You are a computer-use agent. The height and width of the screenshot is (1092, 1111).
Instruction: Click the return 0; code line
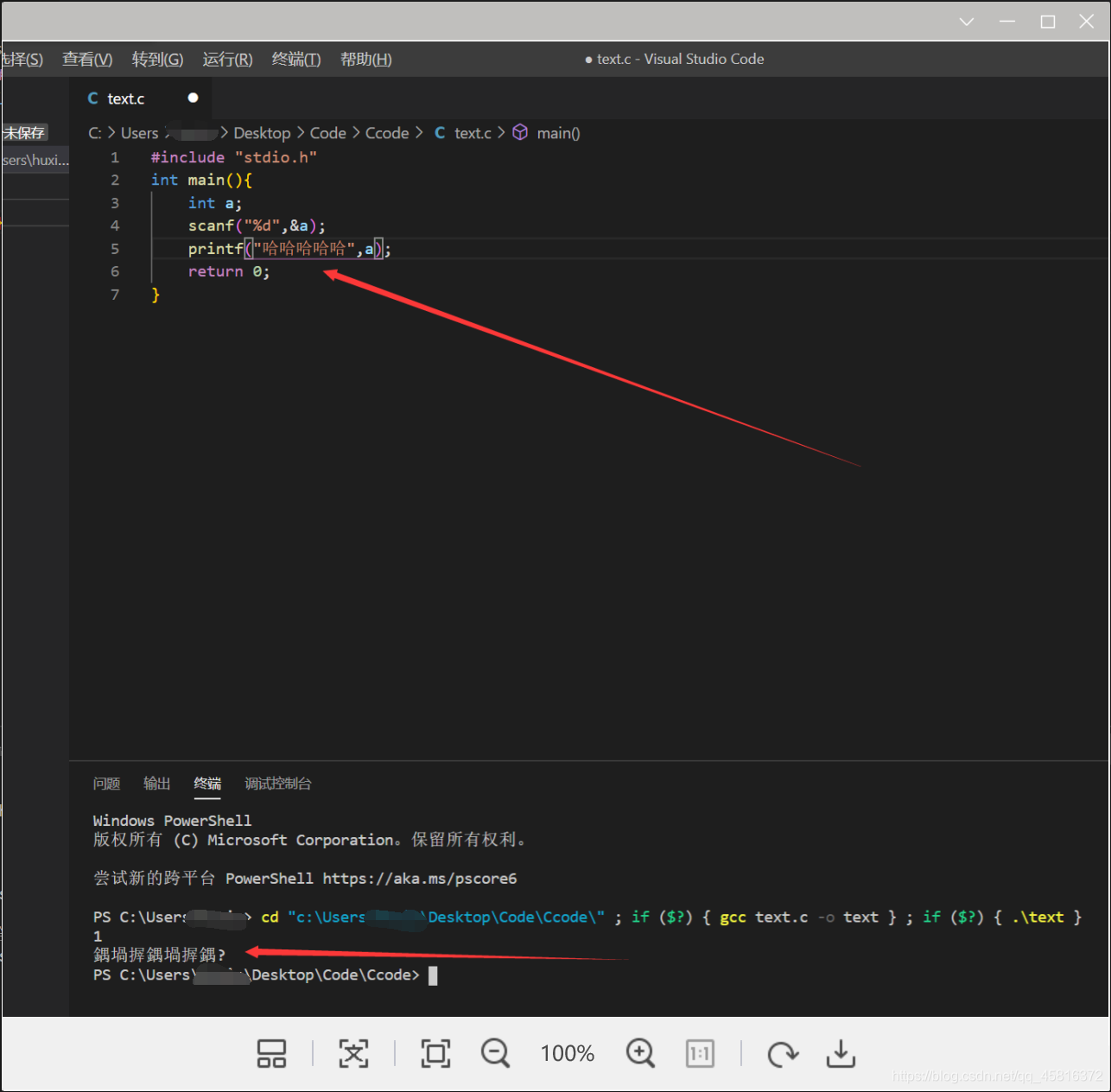229,271
